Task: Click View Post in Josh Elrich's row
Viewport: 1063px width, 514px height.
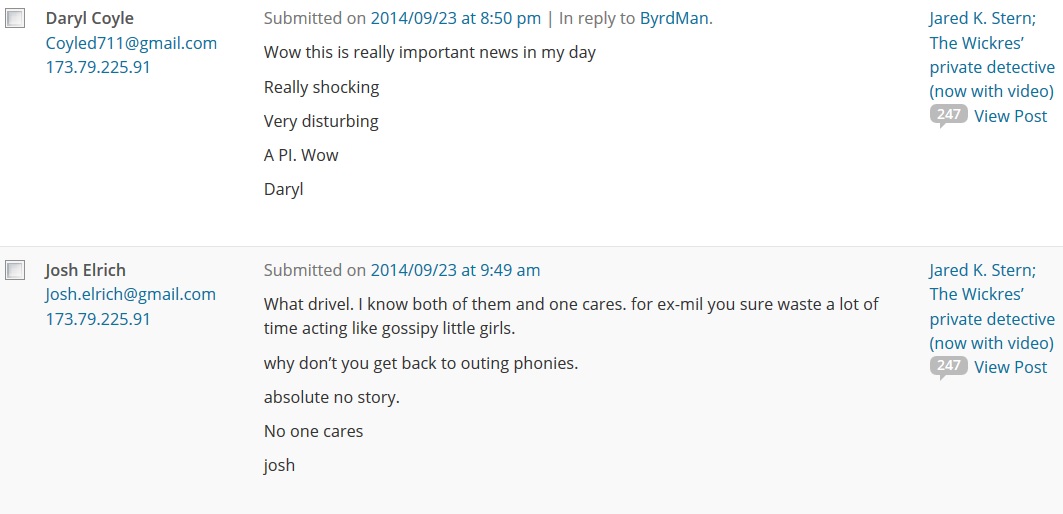Action: tap(1010, 367)
